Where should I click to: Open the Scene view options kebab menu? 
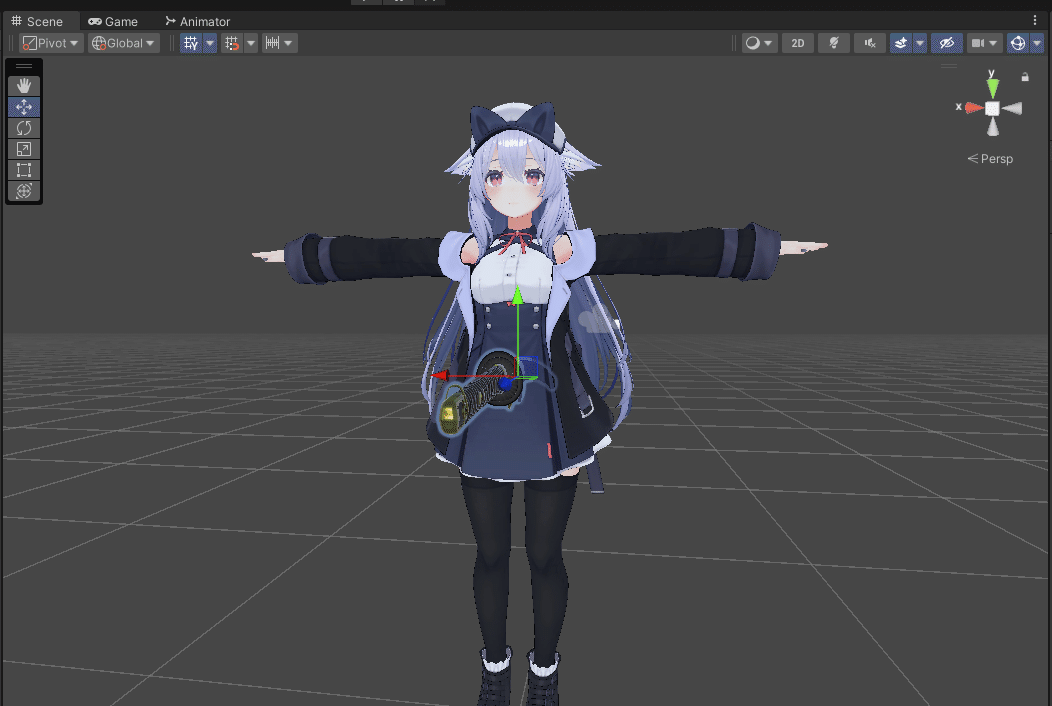click(1035, 20)
